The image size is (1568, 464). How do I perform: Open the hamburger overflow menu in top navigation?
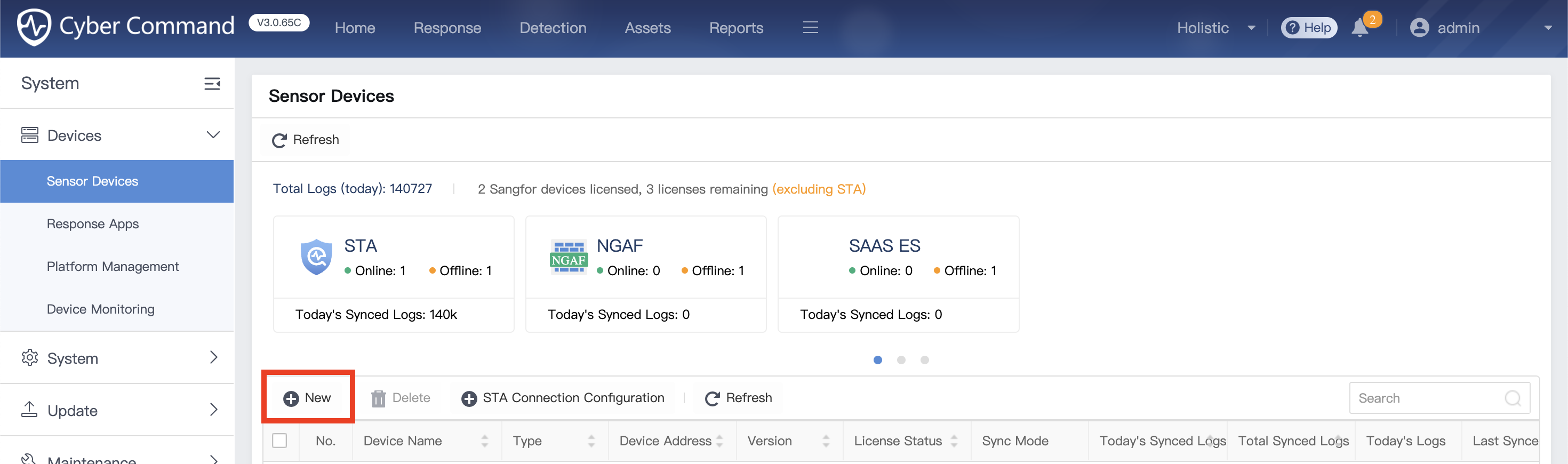point(810,27)
